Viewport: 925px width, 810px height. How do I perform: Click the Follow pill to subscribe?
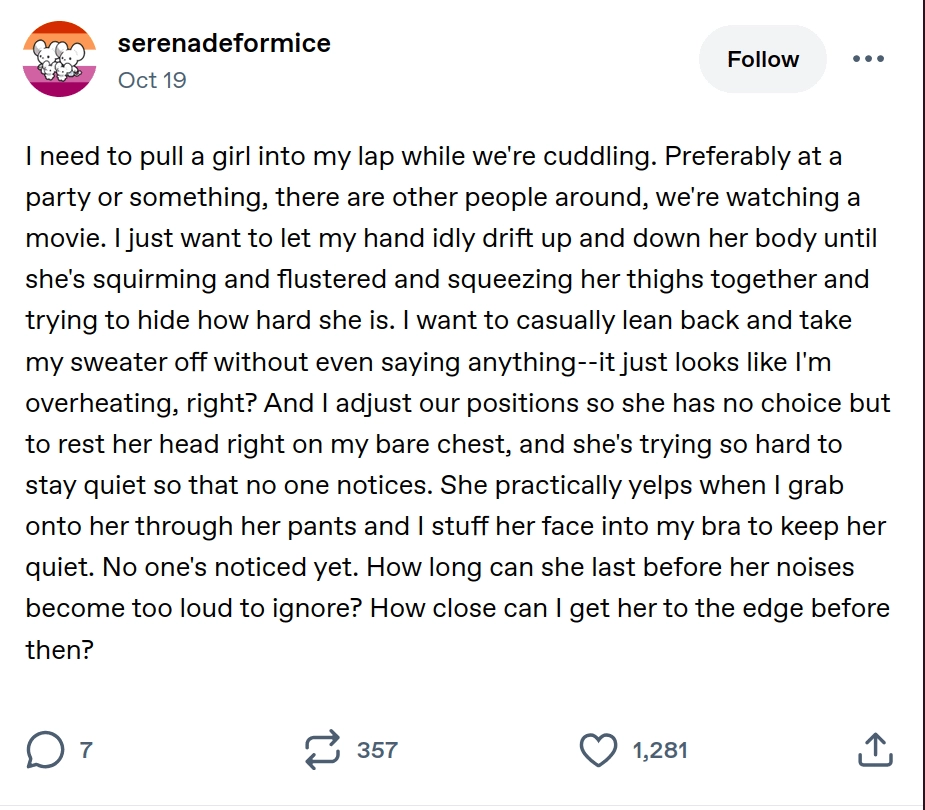(762, 58)
